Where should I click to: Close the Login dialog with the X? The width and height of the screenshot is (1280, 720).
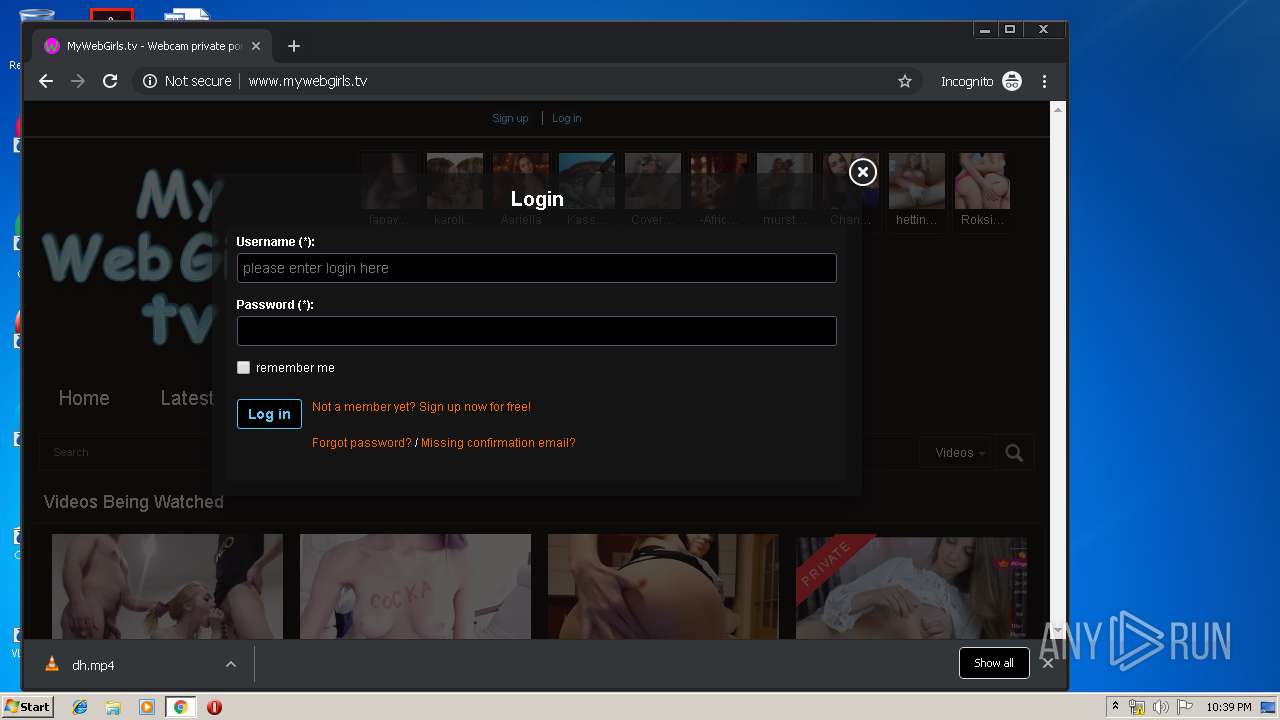862,172
